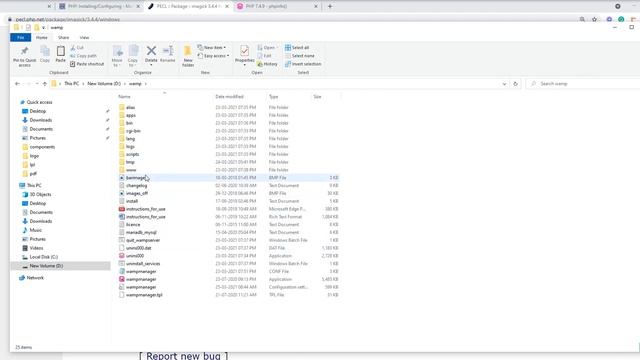Select the changelog text document

pos(136,186)
